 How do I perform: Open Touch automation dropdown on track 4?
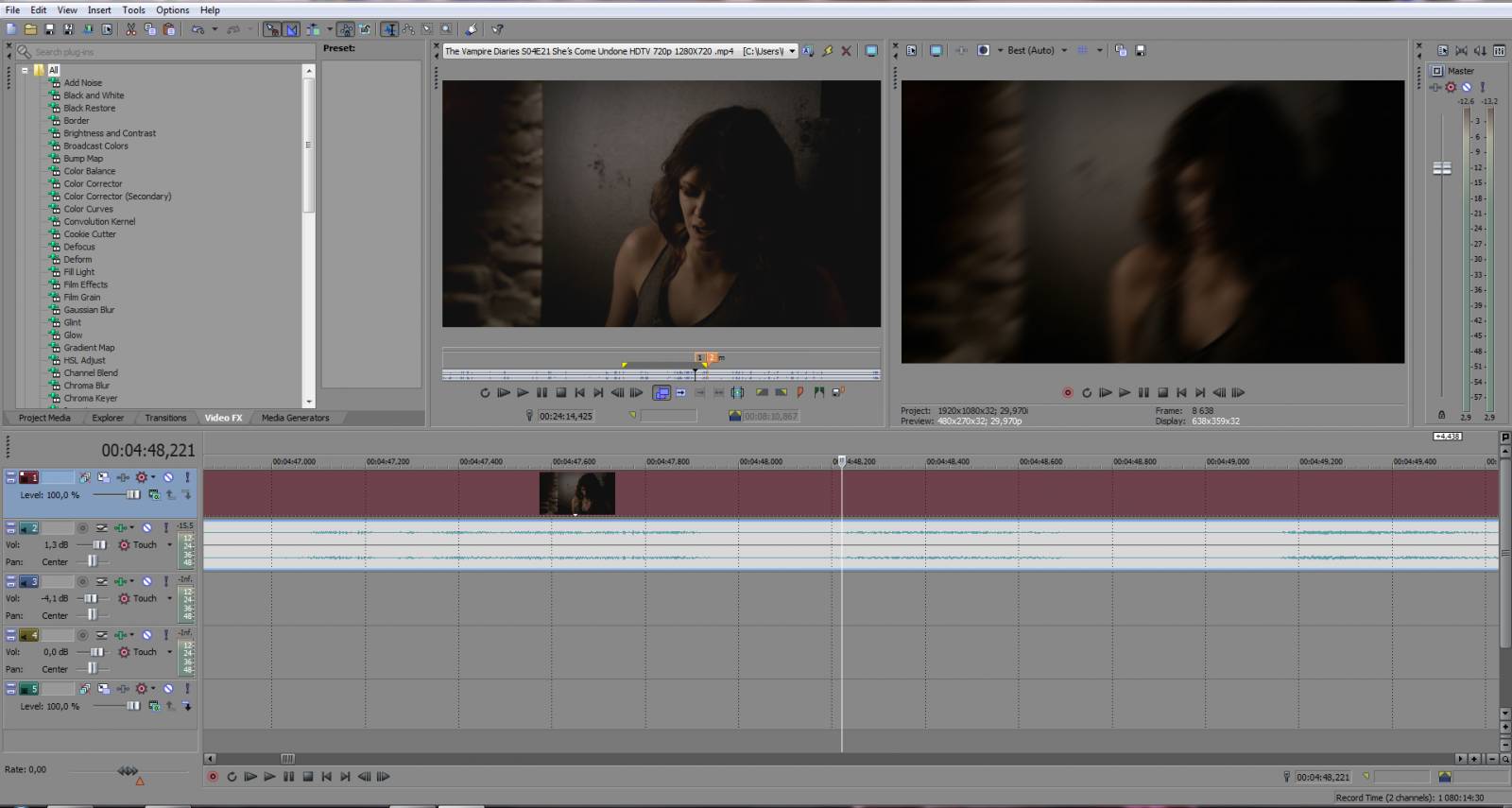pyautogui.click(x=170, y=652)
